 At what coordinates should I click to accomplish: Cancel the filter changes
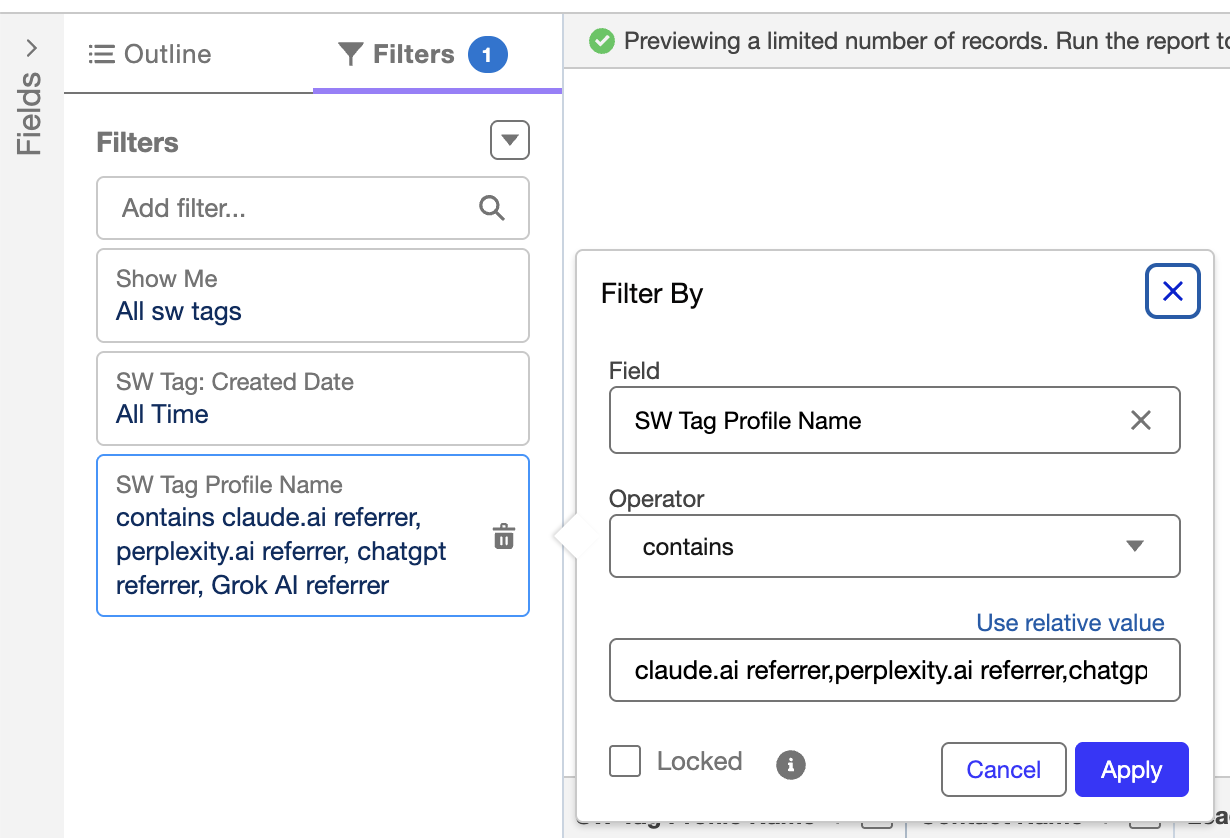coord(1004,769)
